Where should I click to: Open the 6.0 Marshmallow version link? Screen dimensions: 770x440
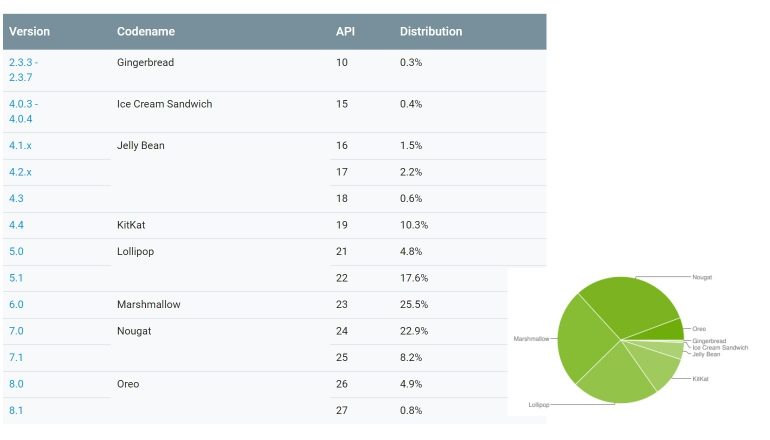point(16,305)
